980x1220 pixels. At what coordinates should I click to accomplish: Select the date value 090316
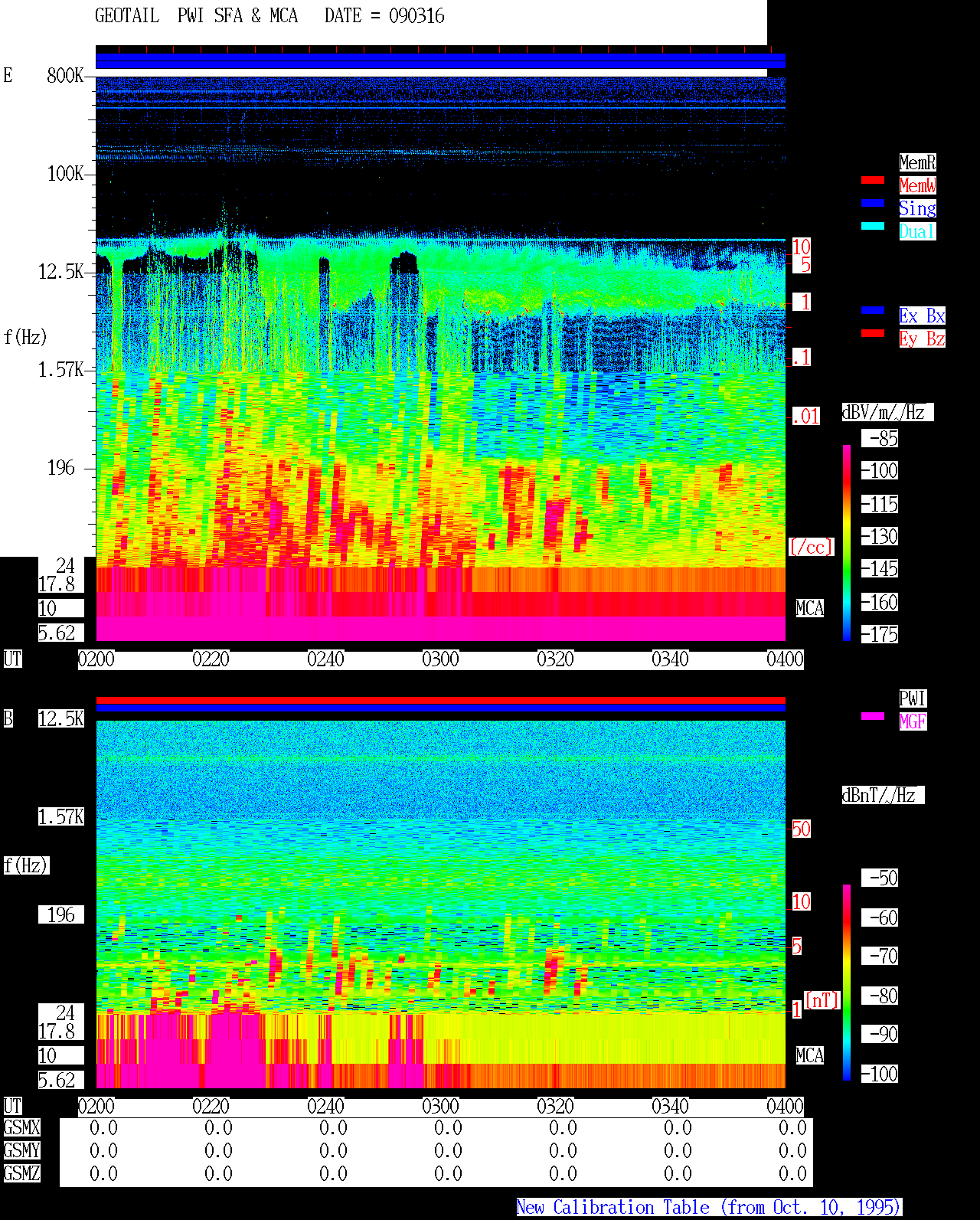pyautogui.click(x=416, y=15)
